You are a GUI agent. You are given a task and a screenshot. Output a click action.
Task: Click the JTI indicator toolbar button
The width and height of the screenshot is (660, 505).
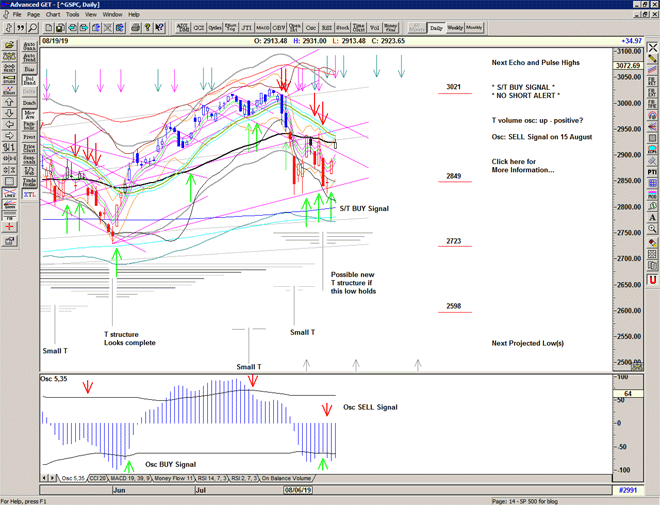248,28
